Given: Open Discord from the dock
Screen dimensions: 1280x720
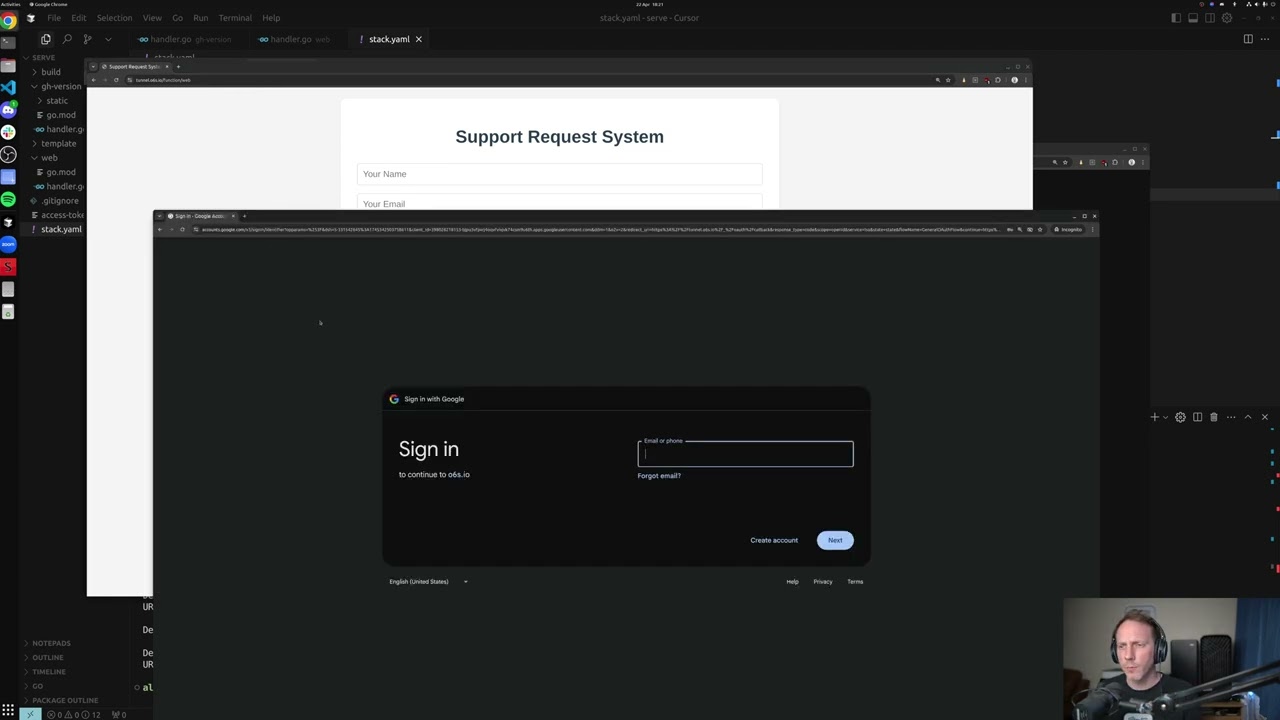Looking at the screenshot, I should (x=8, y=110).
